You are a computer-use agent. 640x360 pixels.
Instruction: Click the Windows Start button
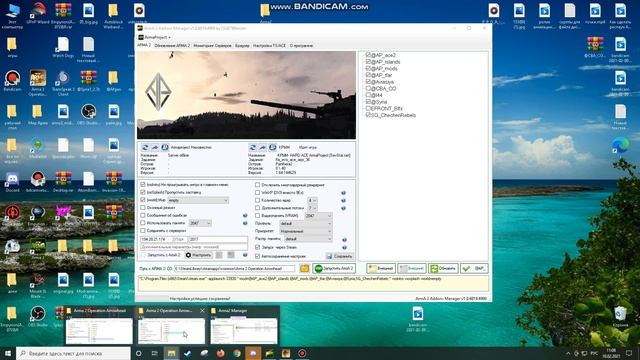point(8,353)
